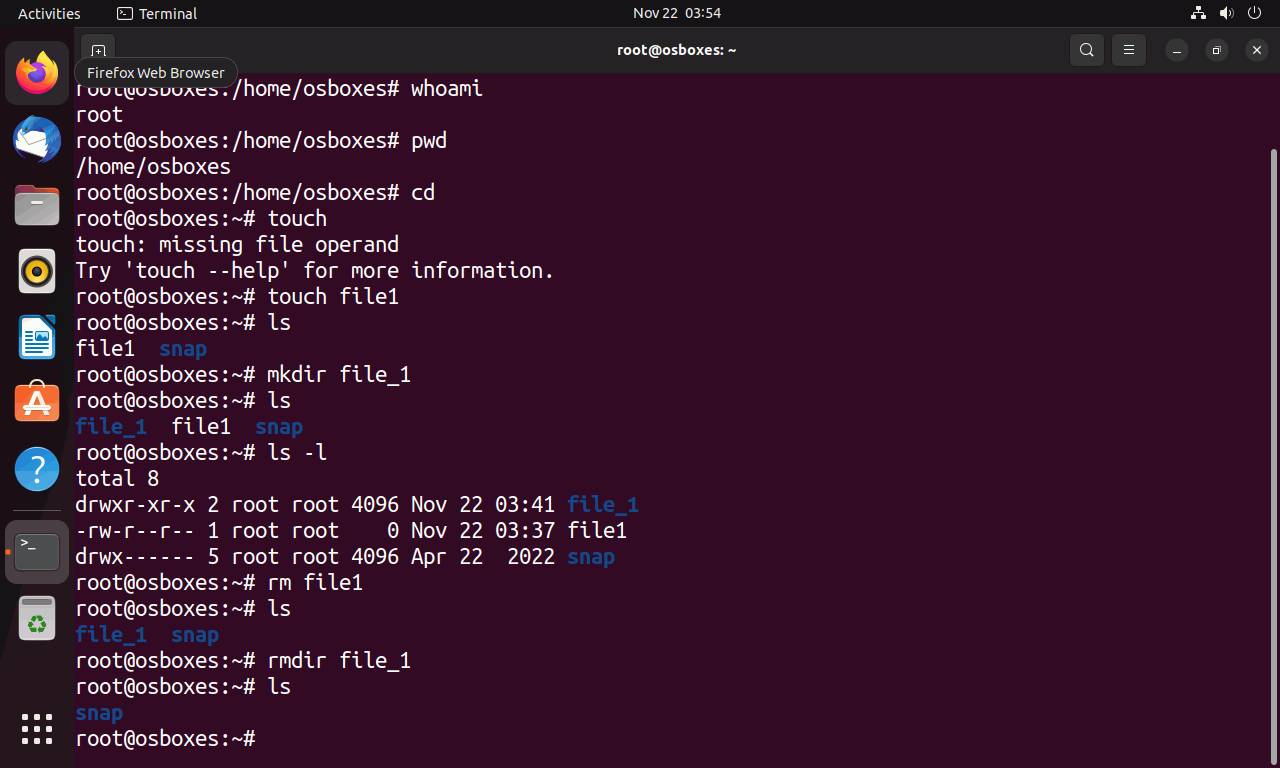
Task: Open the network status indicator
Action: [x=1199, y=13]
